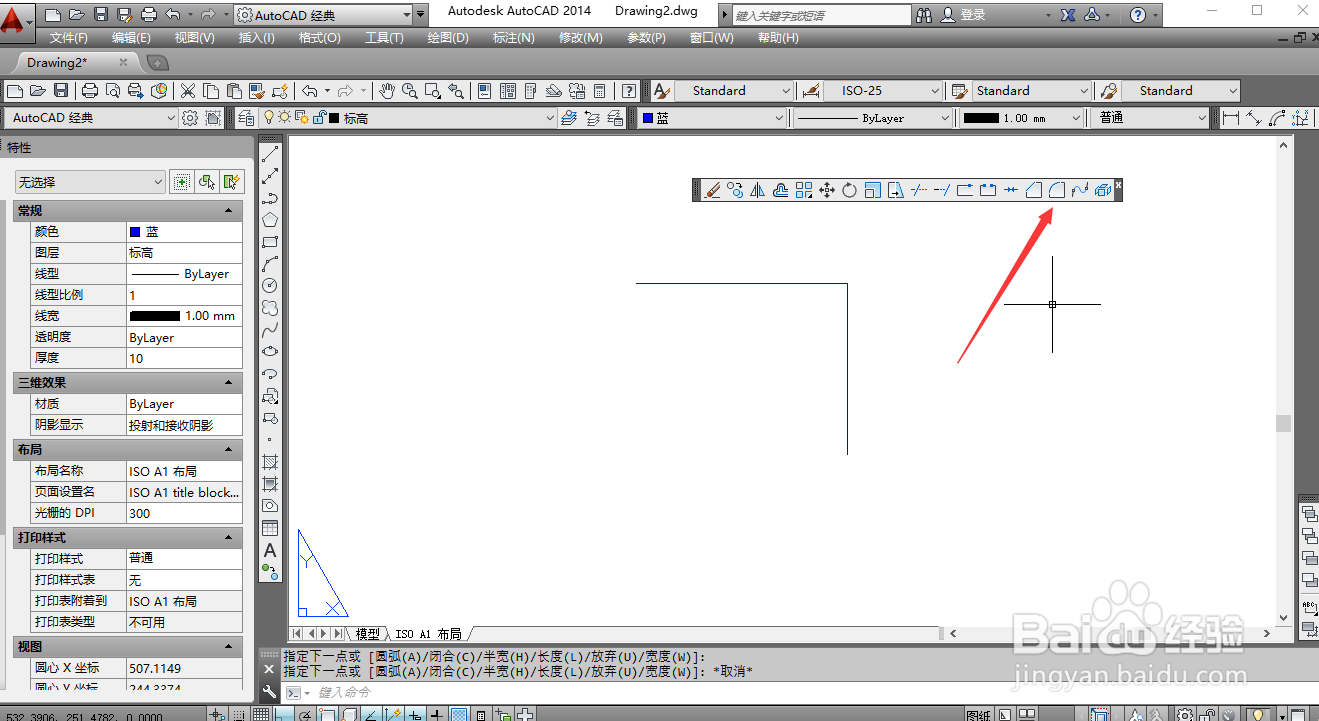
Task: Select the Copy objects tool in the Modify toolbar
Action: [x=735, y=190]
